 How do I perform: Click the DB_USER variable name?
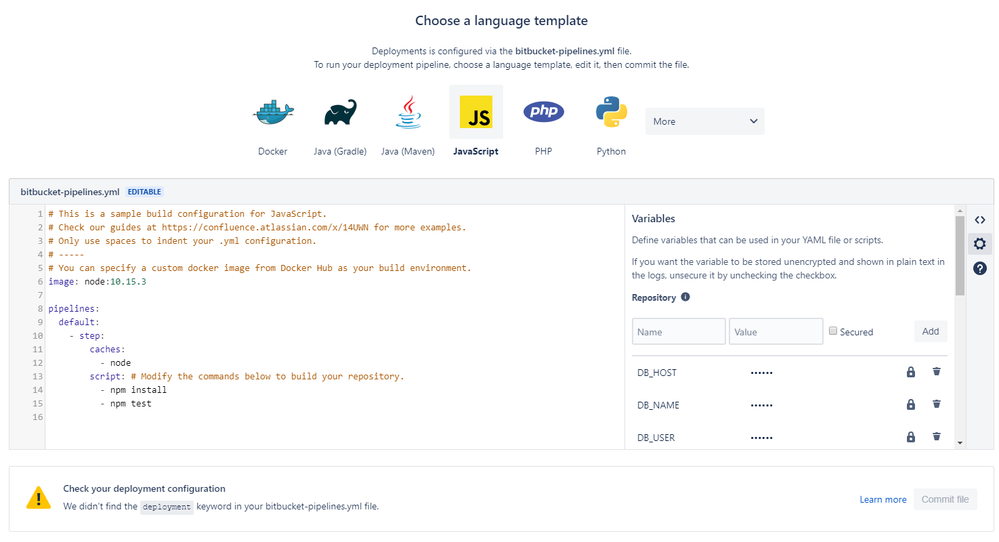[x=656, y=438]
